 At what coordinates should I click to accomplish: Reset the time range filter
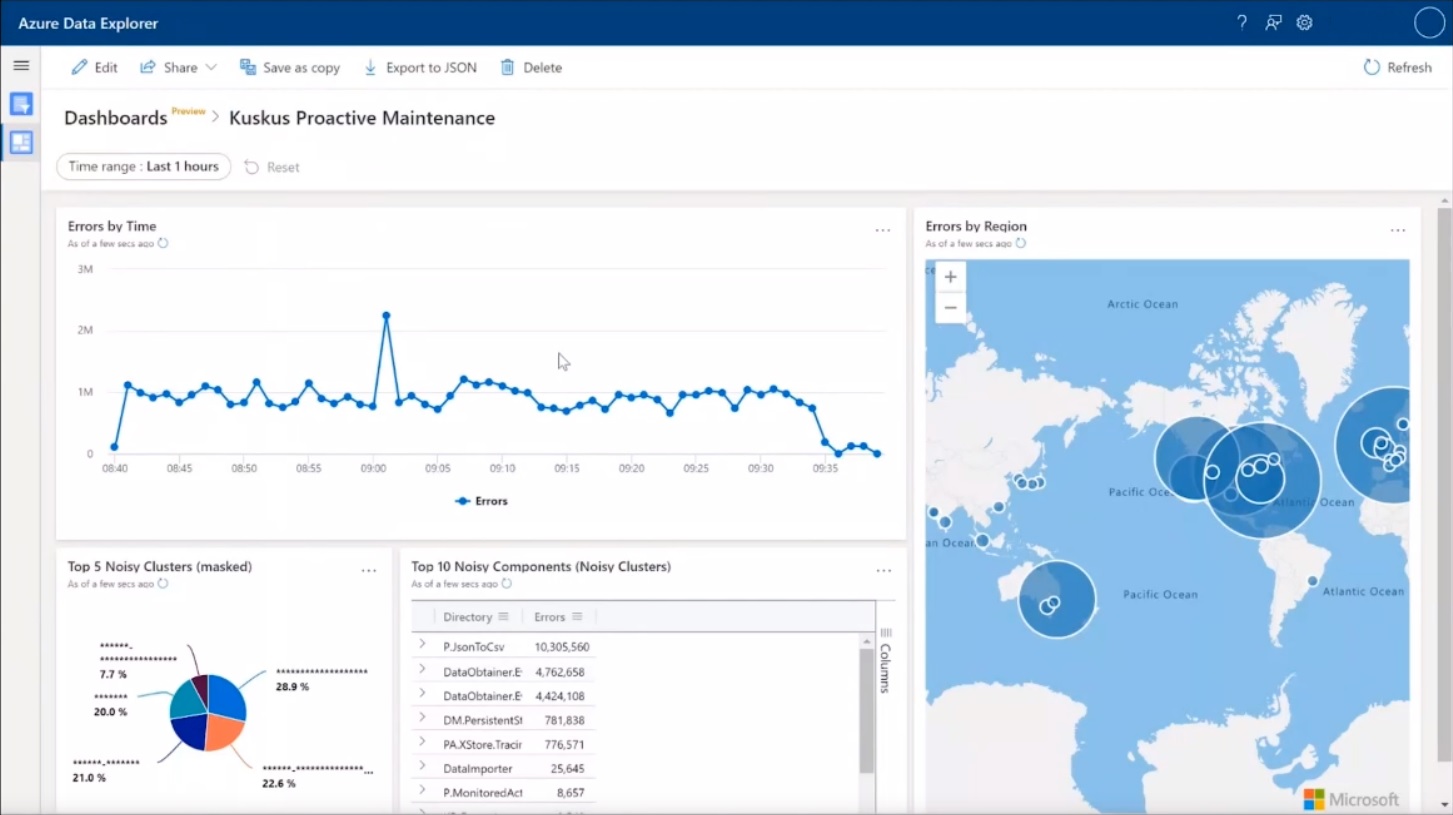point(272,167)
